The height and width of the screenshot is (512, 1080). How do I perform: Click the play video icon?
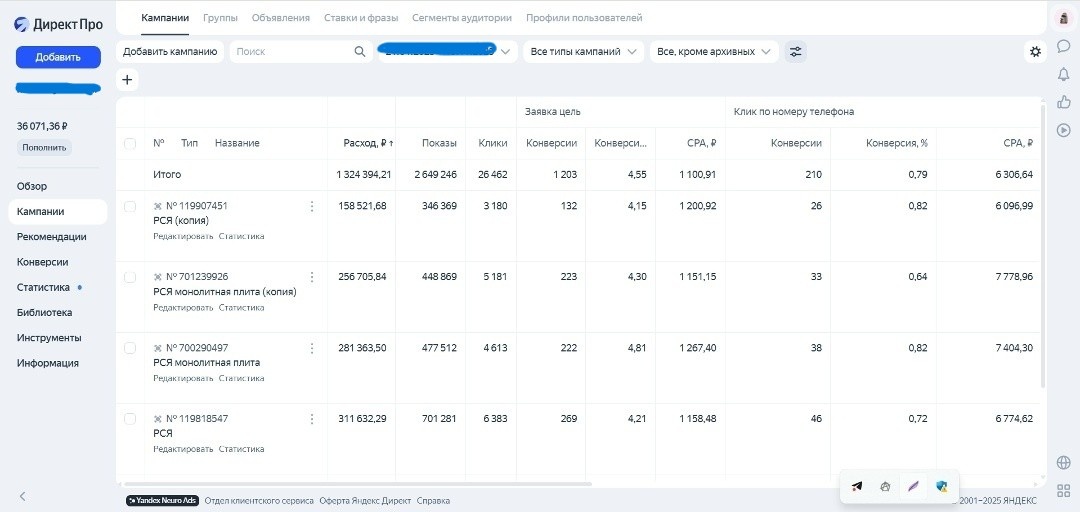click(1063, 130)
